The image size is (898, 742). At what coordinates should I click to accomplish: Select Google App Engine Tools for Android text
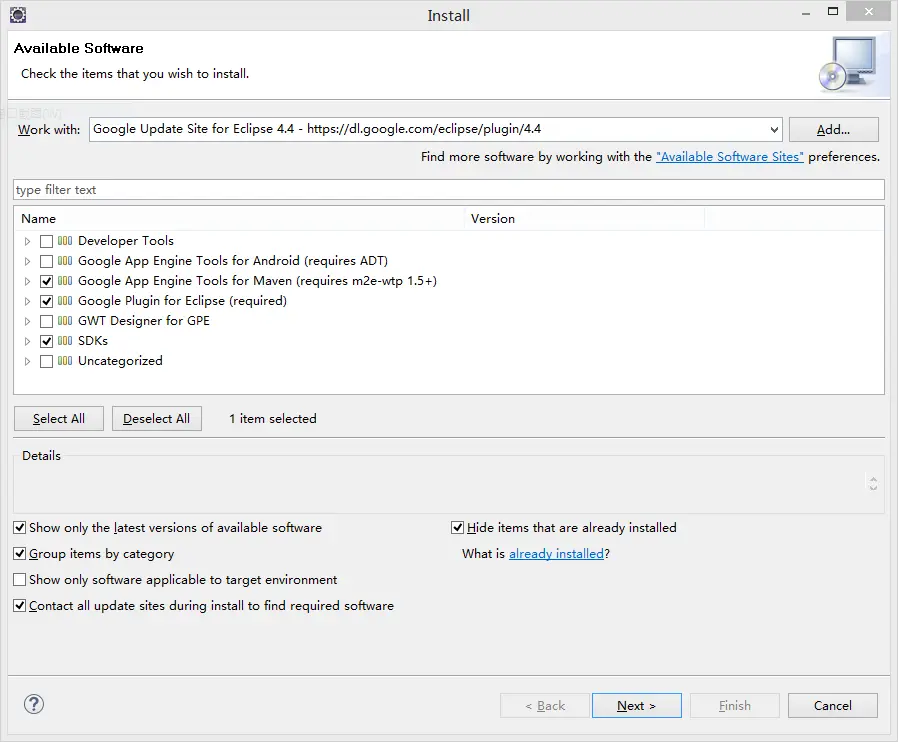pos(233,261)
